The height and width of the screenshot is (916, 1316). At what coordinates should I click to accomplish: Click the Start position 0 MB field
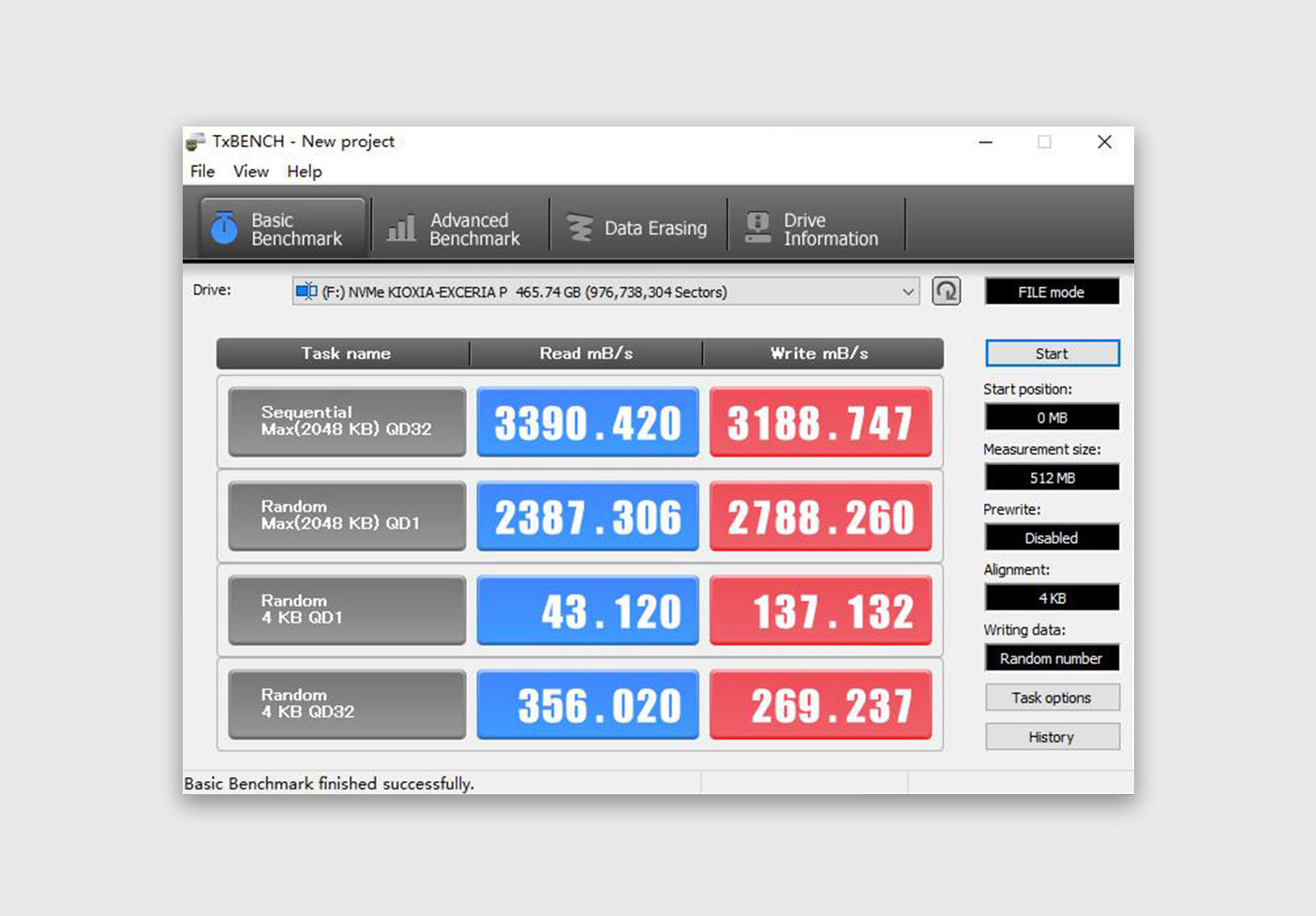click(x=1051, y=417)
